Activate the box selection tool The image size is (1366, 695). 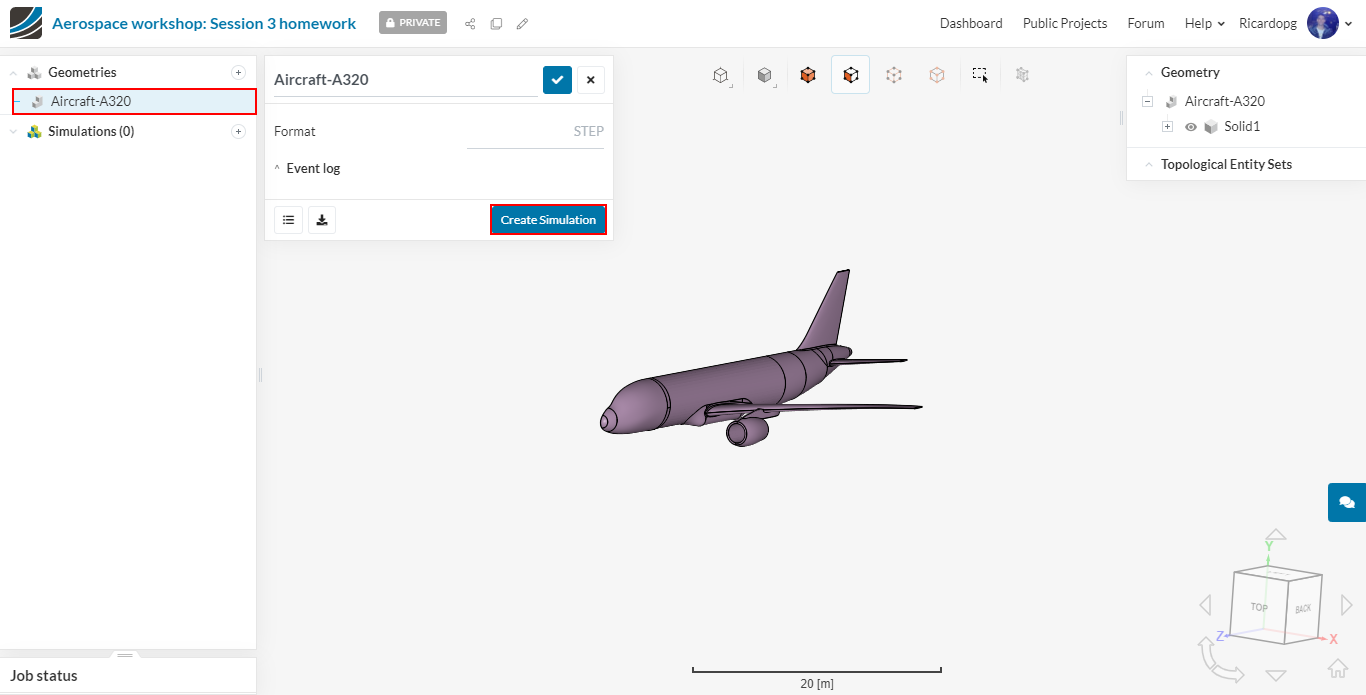point(980,75)
